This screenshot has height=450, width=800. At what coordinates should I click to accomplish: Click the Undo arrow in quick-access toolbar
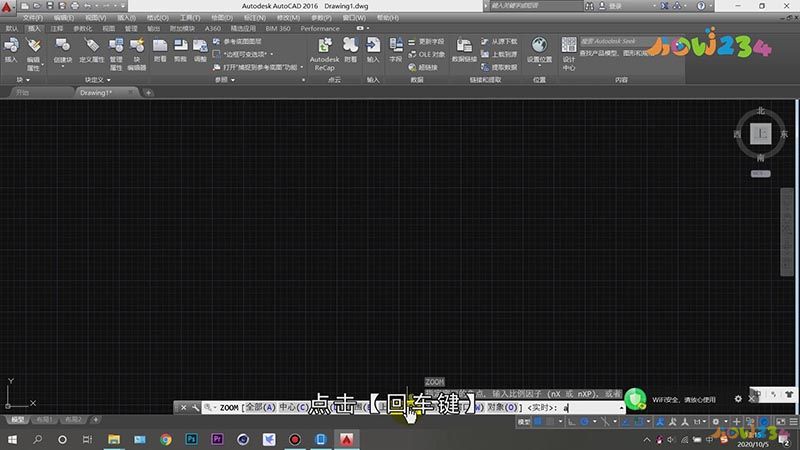87,6
